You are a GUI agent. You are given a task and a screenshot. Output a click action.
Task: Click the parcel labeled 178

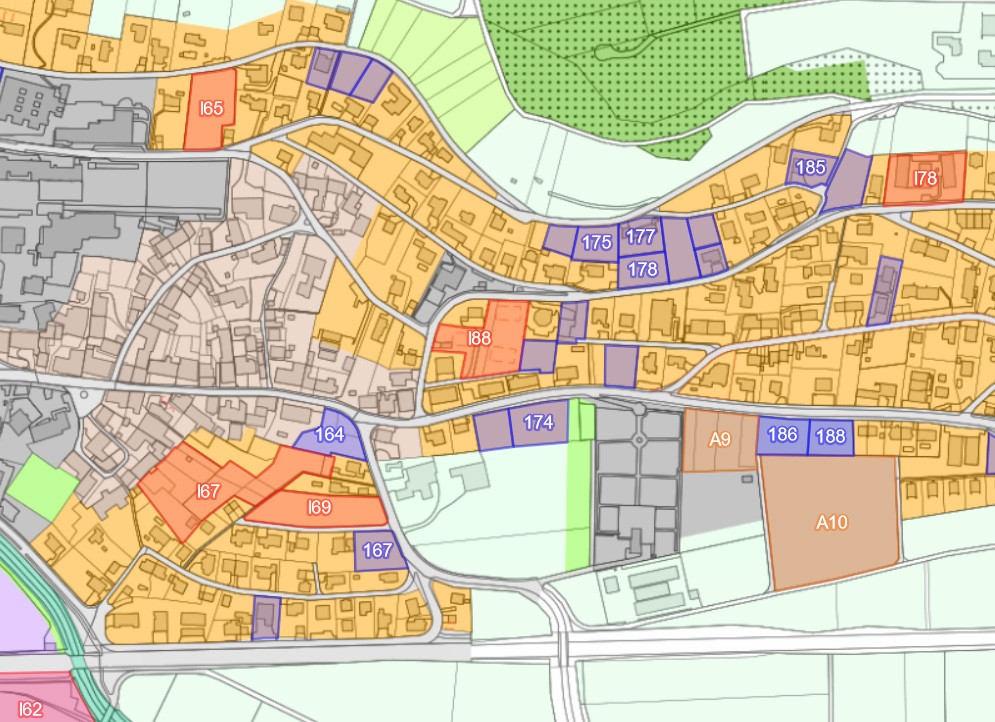(x=641, y=268)
